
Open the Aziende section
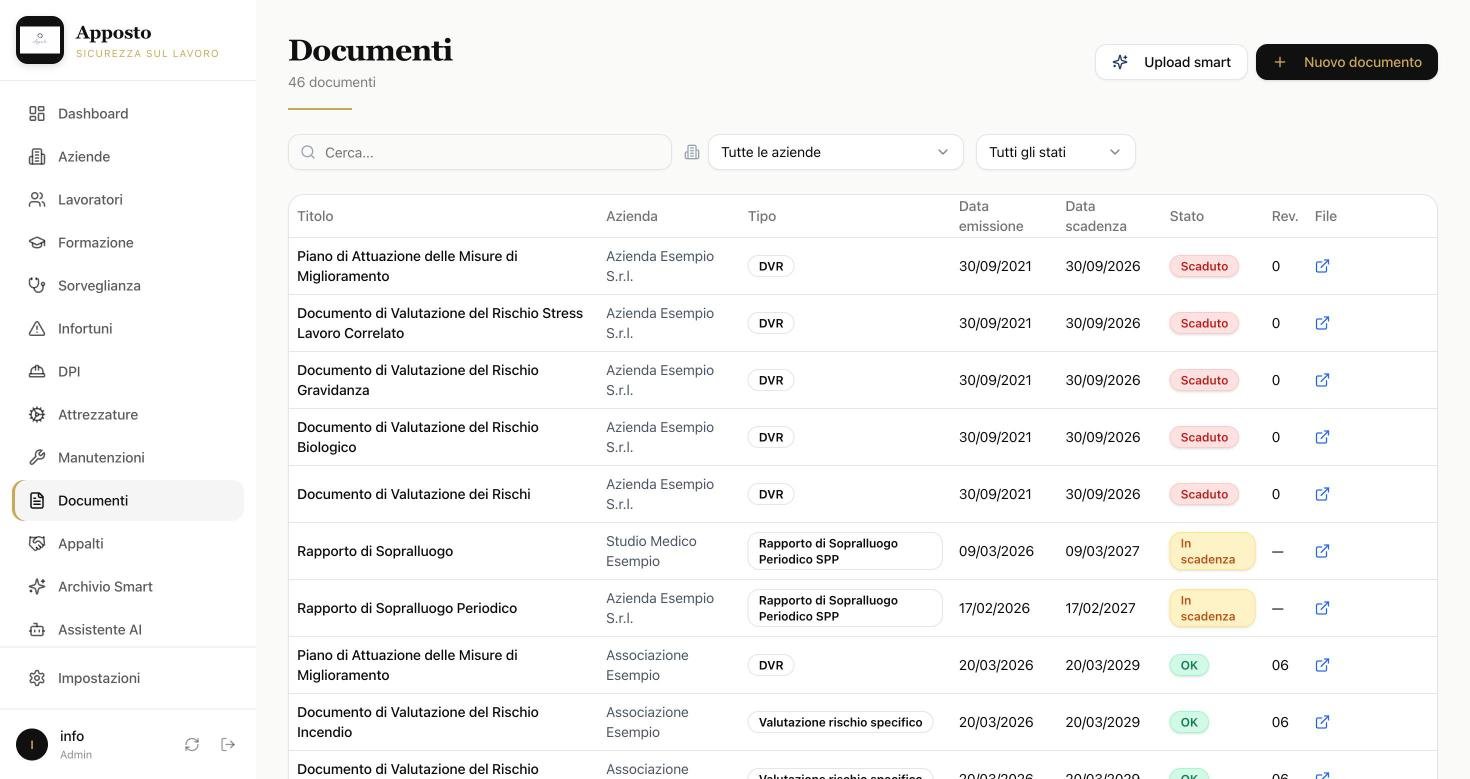128,157
